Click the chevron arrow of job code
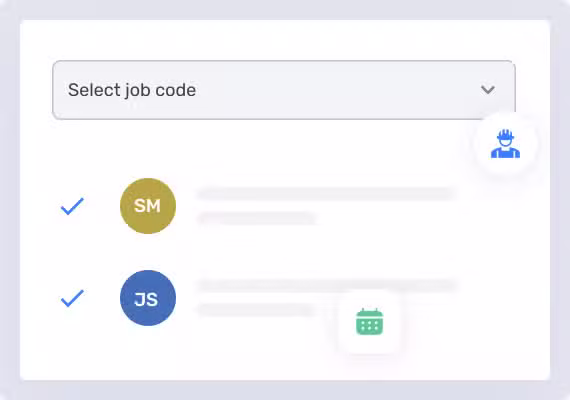Viewport: 570px width, 400px height. (487, 90)
